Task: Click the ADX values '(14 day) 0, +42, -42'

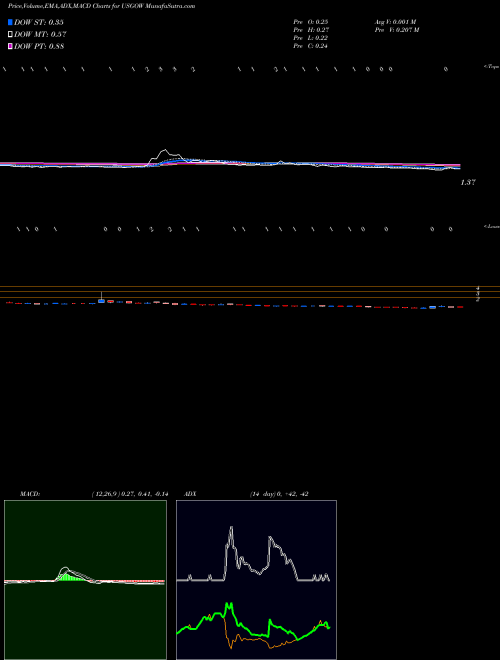Action: (x=279, y=494)
